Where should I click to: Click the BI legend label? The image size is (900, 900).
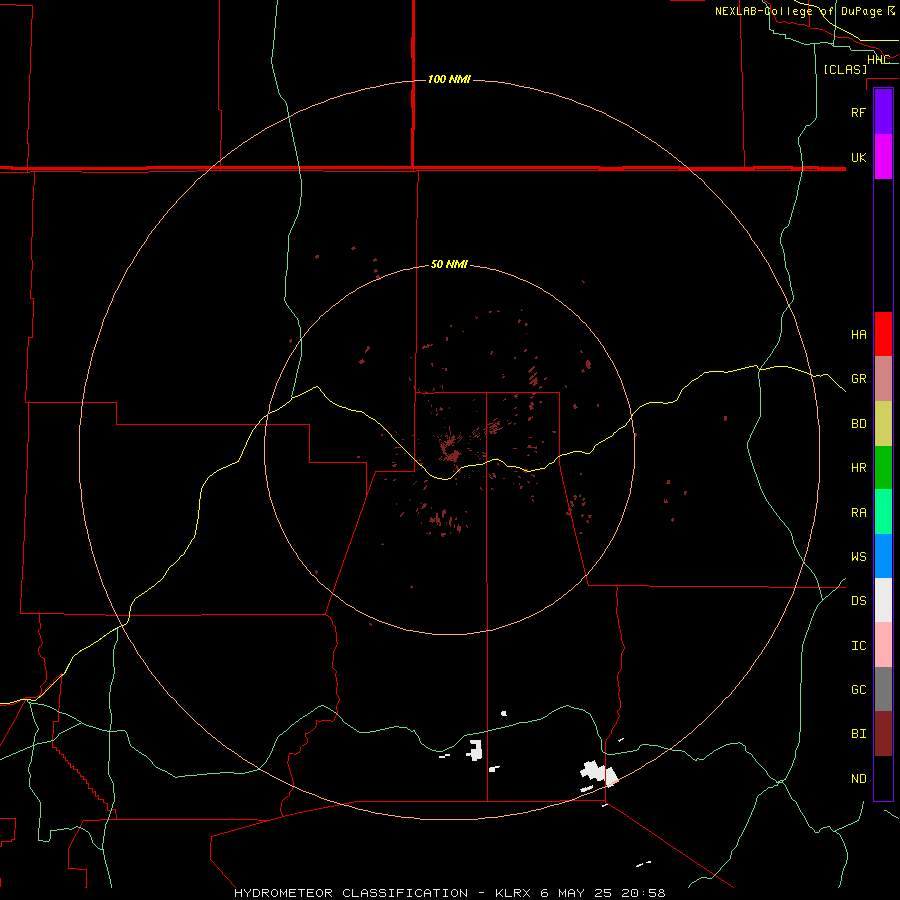coord(858,734)
